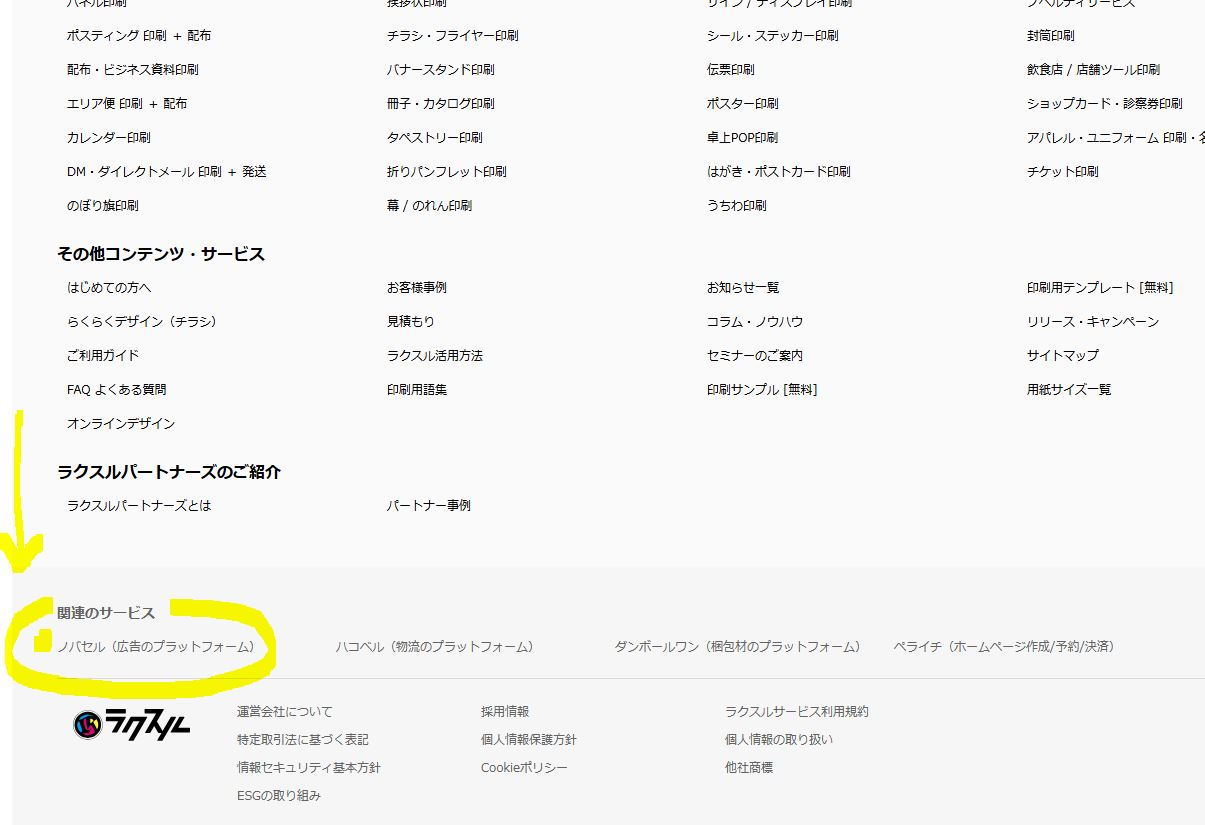Open ラクスル活用方法 link
This screenshot has height=825, width=1205.
tap(435, 356)
